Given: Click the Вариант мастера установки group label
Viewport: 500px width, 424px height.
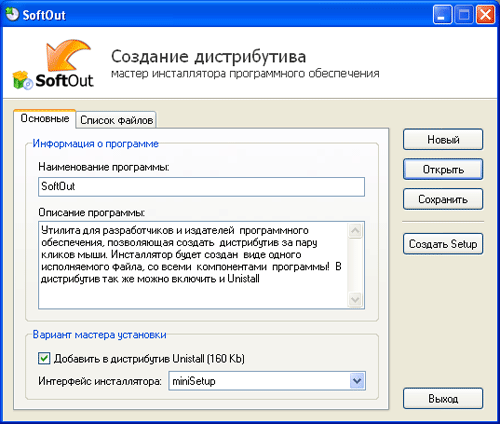Looking at the screenshot, I should [99, 335].
